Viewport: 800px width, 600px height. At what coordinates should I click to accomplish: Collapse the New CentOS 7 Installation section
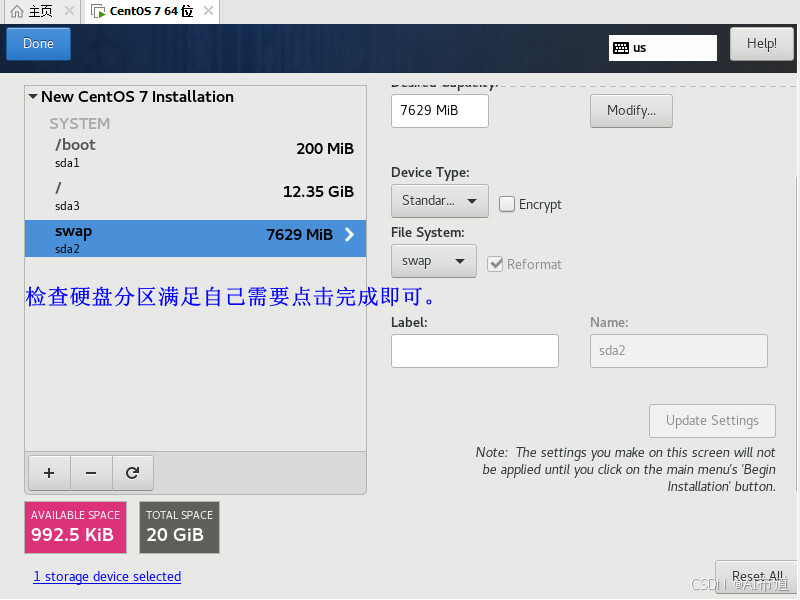(33, 96)
